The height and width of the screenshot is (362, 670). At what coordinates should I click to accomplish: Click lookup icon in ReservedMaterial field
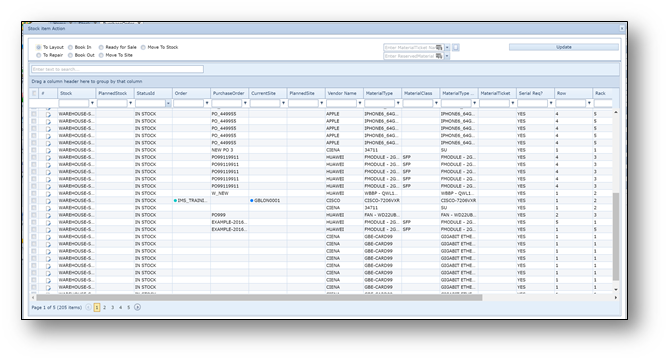tap(439, 56)
